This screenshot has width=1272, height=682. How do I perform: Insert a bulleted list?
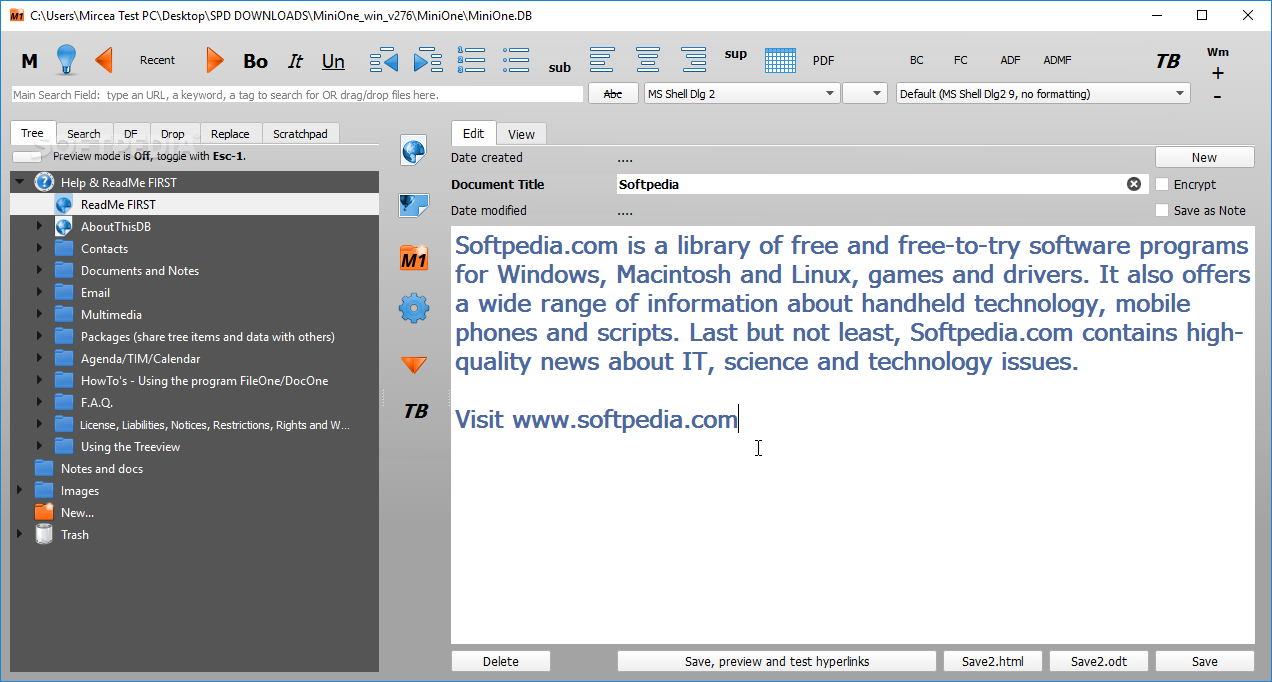point(516,59)
